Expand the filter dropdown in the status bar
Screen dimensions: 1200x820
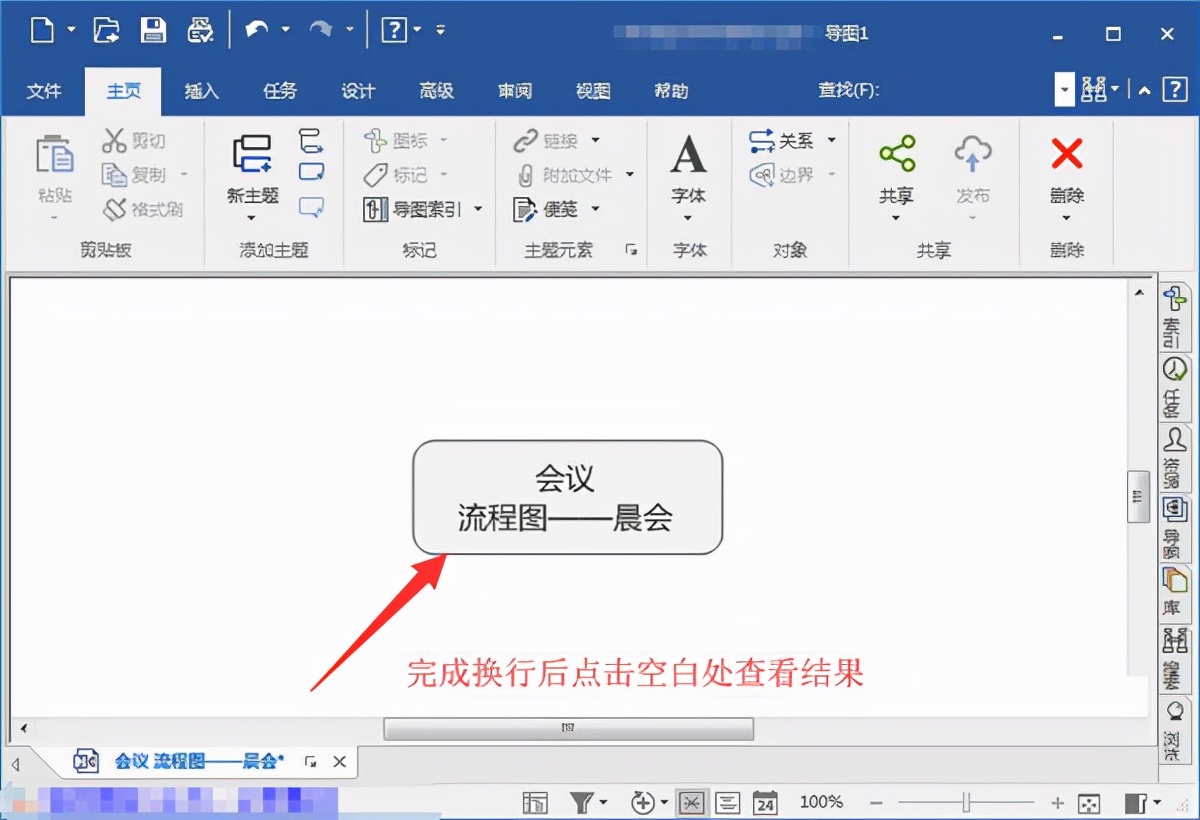click(603, 802)
